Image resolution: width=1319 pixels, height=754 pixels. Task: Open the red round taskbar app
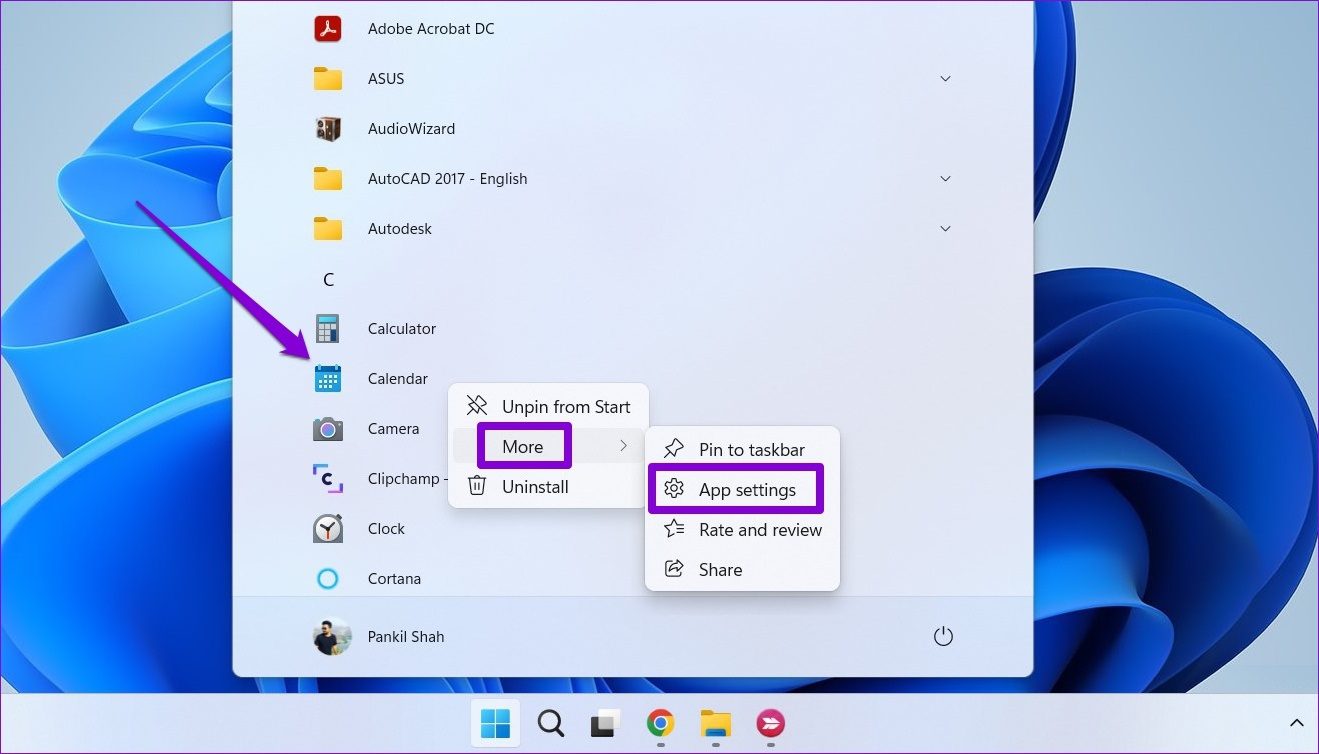771,723
